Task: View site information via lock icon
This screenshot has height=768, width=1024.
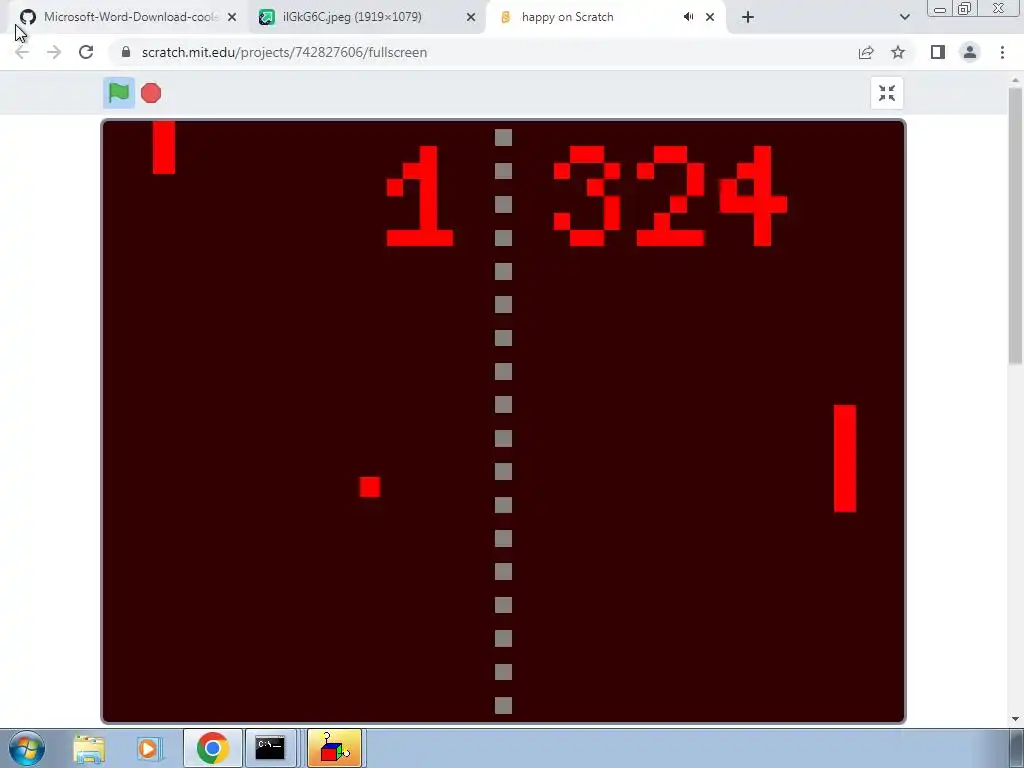Action: (126, 52)
